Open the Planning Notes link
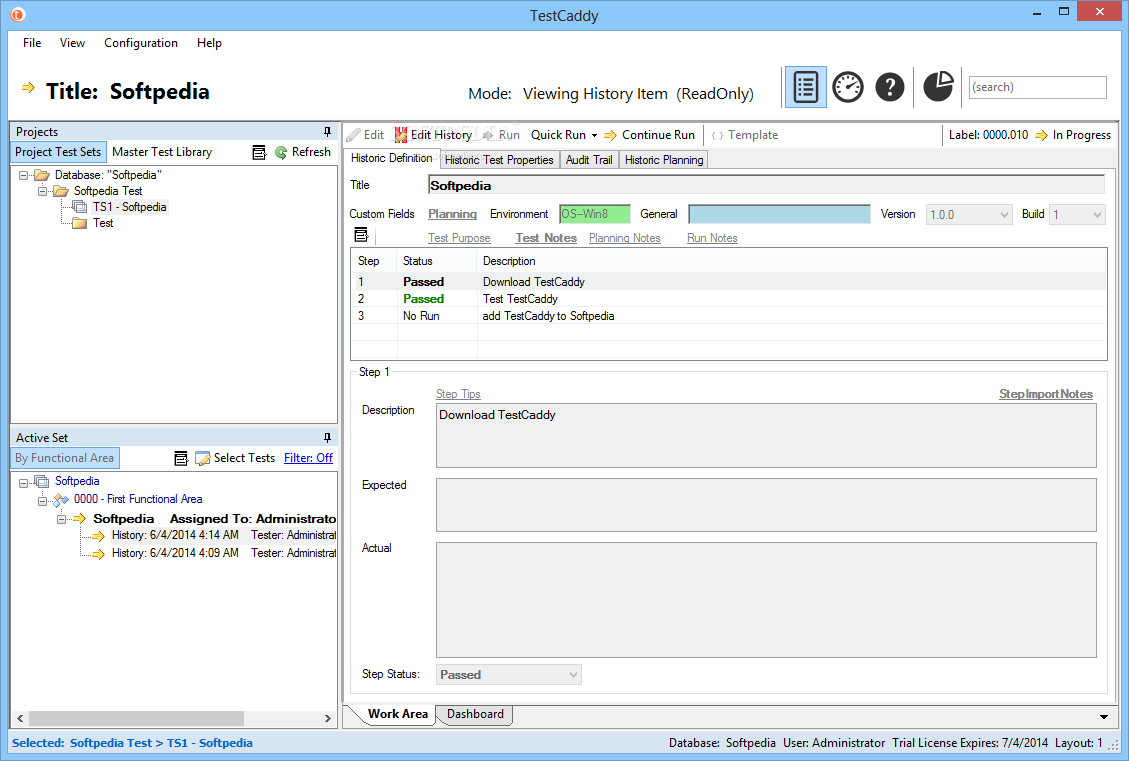 point(624,238)
